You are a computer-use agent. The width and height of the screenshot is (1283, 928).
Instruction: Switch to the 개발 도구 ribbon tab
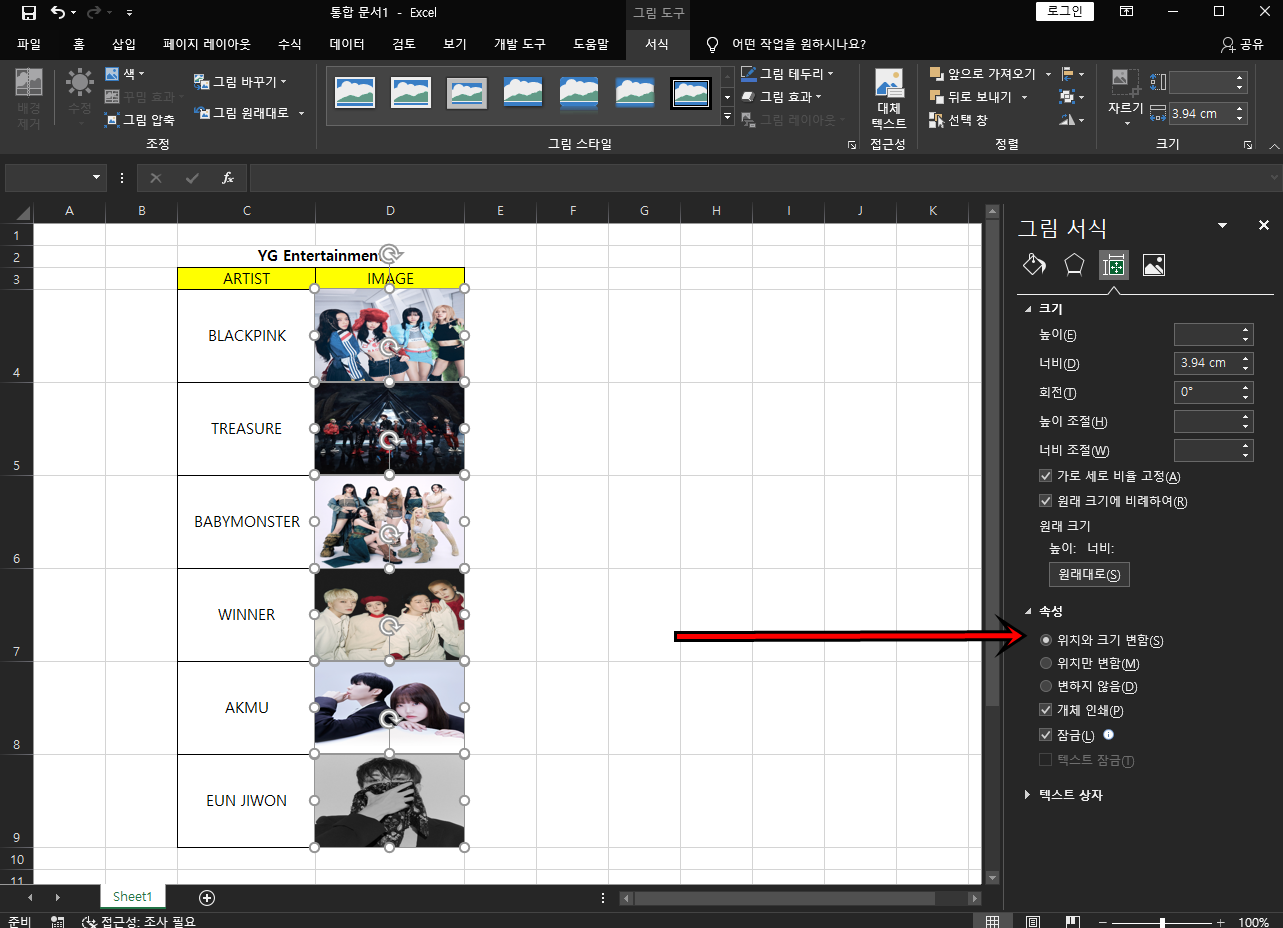(520, 45)
